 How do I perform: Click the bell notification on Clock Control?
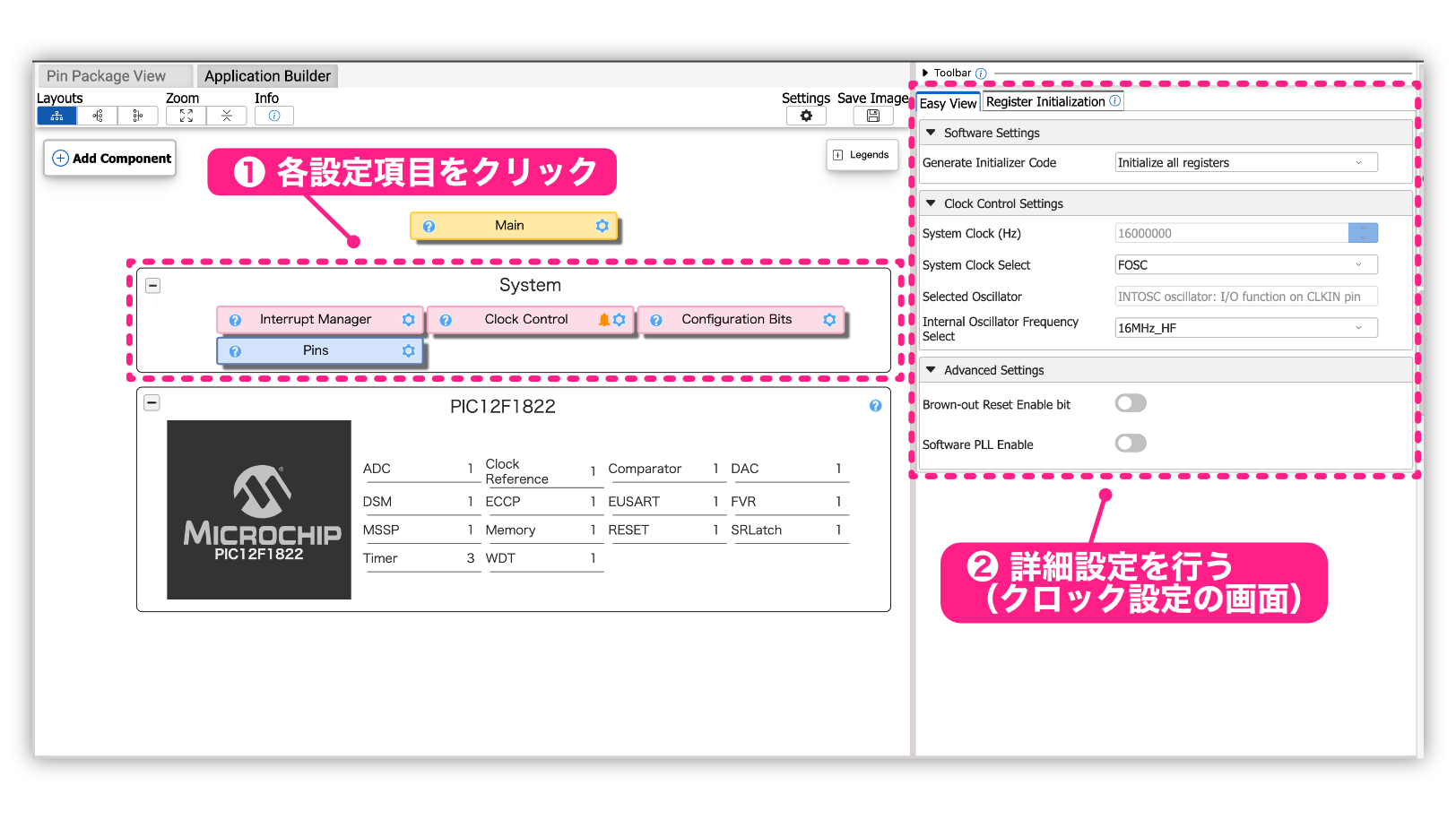(604, 319)
